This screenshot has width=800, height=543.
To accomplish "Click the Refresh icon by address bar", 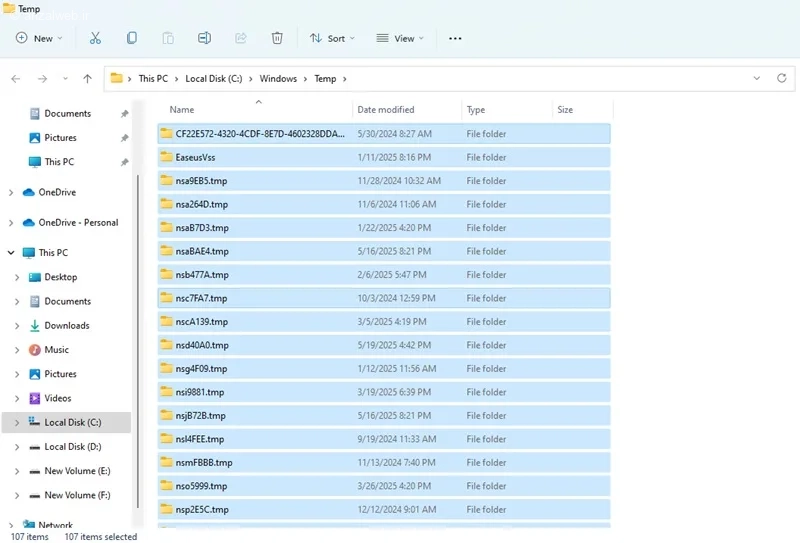I will point(781,79).
